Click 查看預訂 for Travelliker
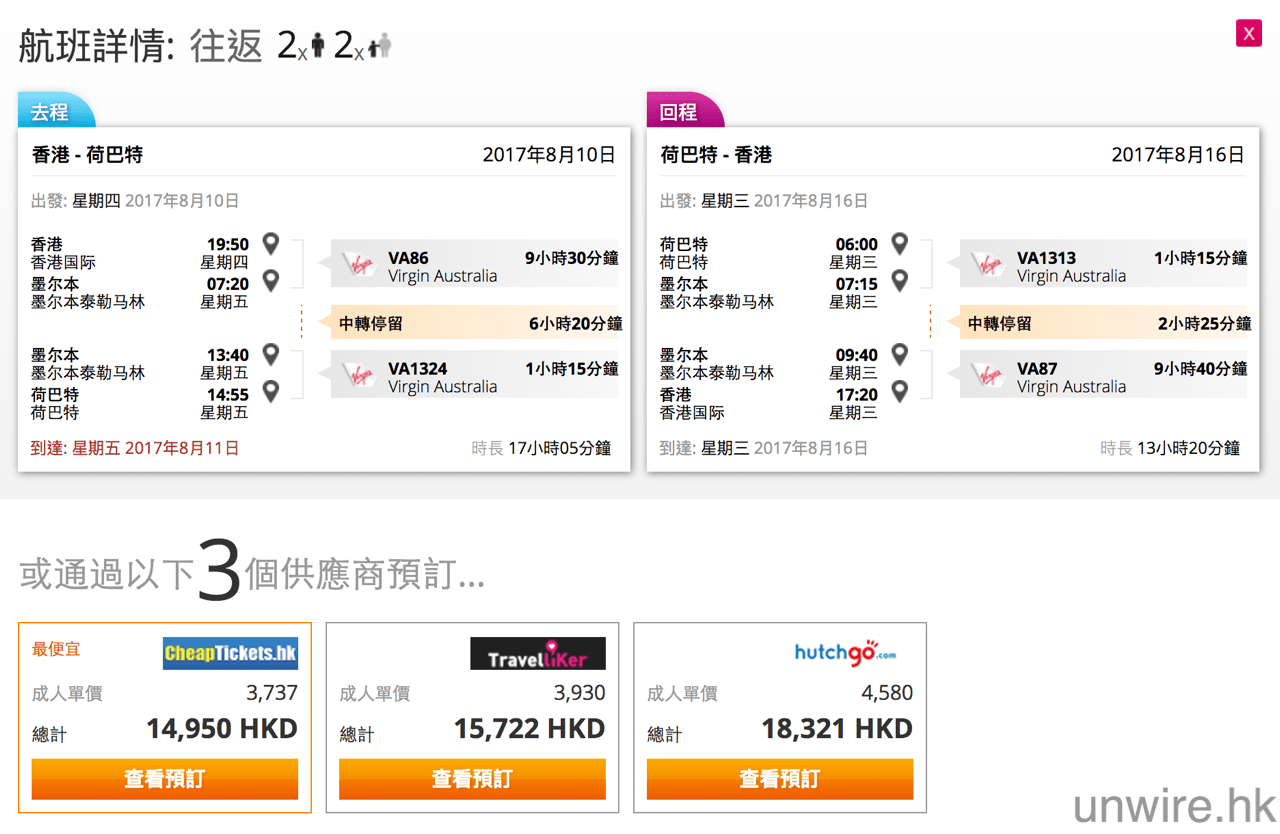Viewport: 1280px width, 834px height. [472, 779]
